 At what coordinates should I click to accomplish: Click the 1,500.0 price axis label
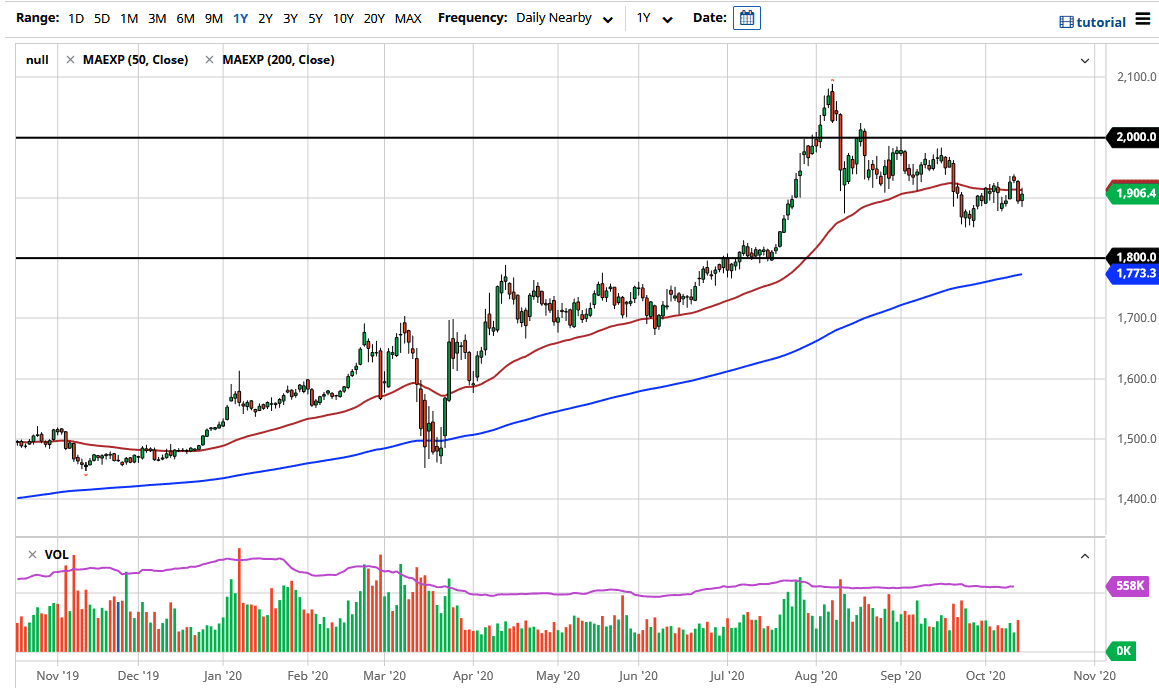1136,439
